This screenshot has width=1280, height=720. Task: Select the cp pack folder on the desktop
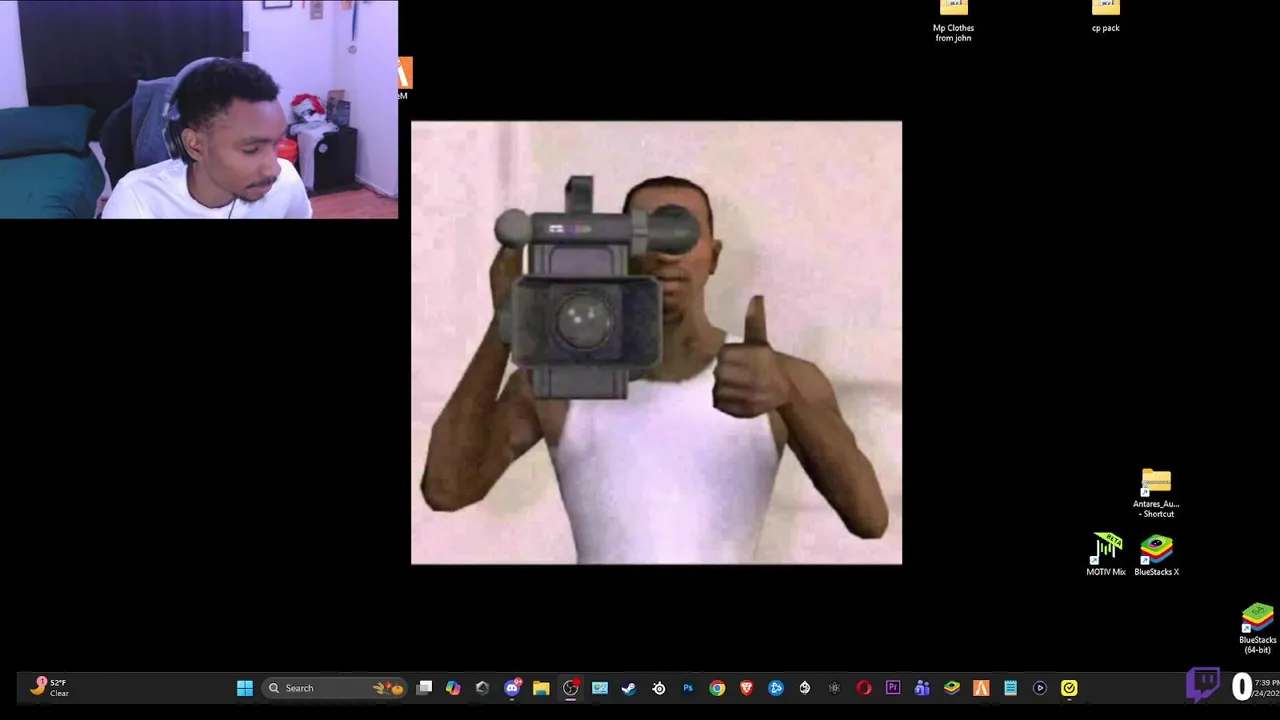click(x=1106, y=16)
